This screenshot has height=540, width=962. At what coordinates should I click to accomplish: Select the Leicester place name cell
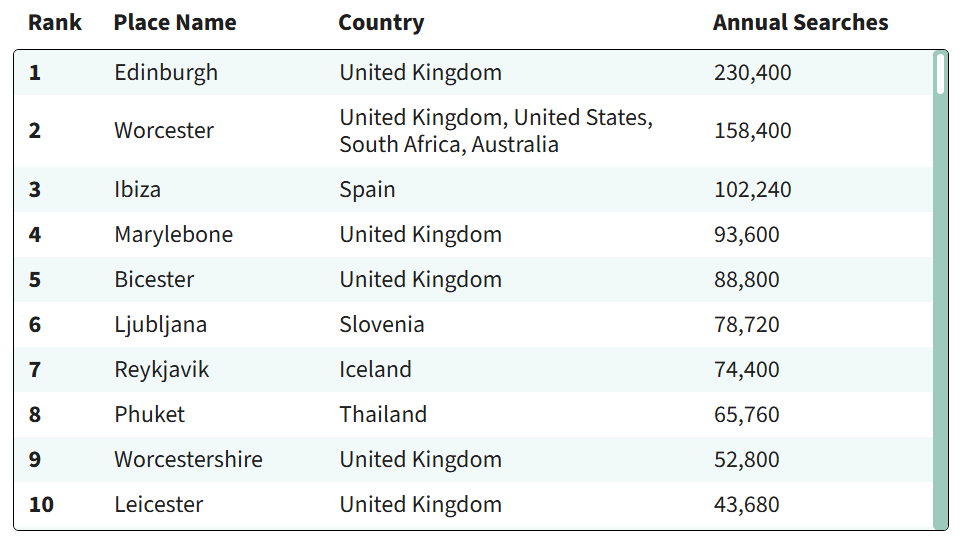(158, 505)
